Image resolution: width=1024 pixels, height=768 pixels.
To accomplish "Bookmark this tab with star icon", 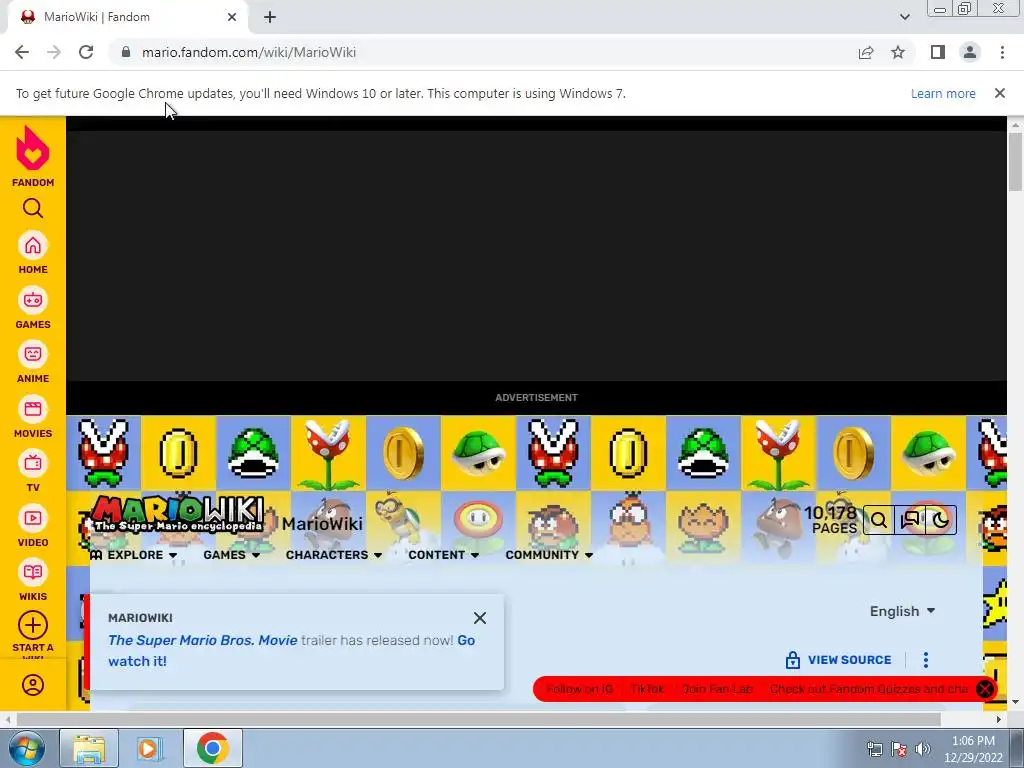I will pos(898,52).
